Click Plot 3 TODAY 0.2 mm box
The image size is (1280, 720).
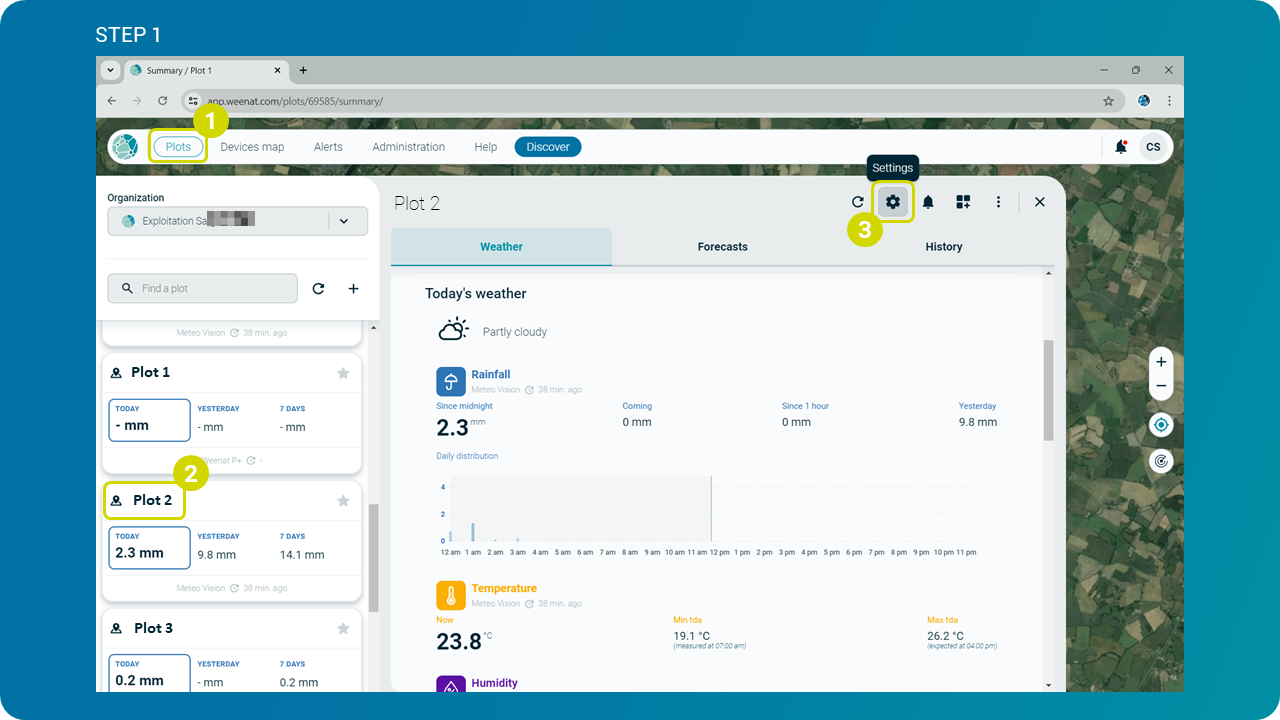149,673
